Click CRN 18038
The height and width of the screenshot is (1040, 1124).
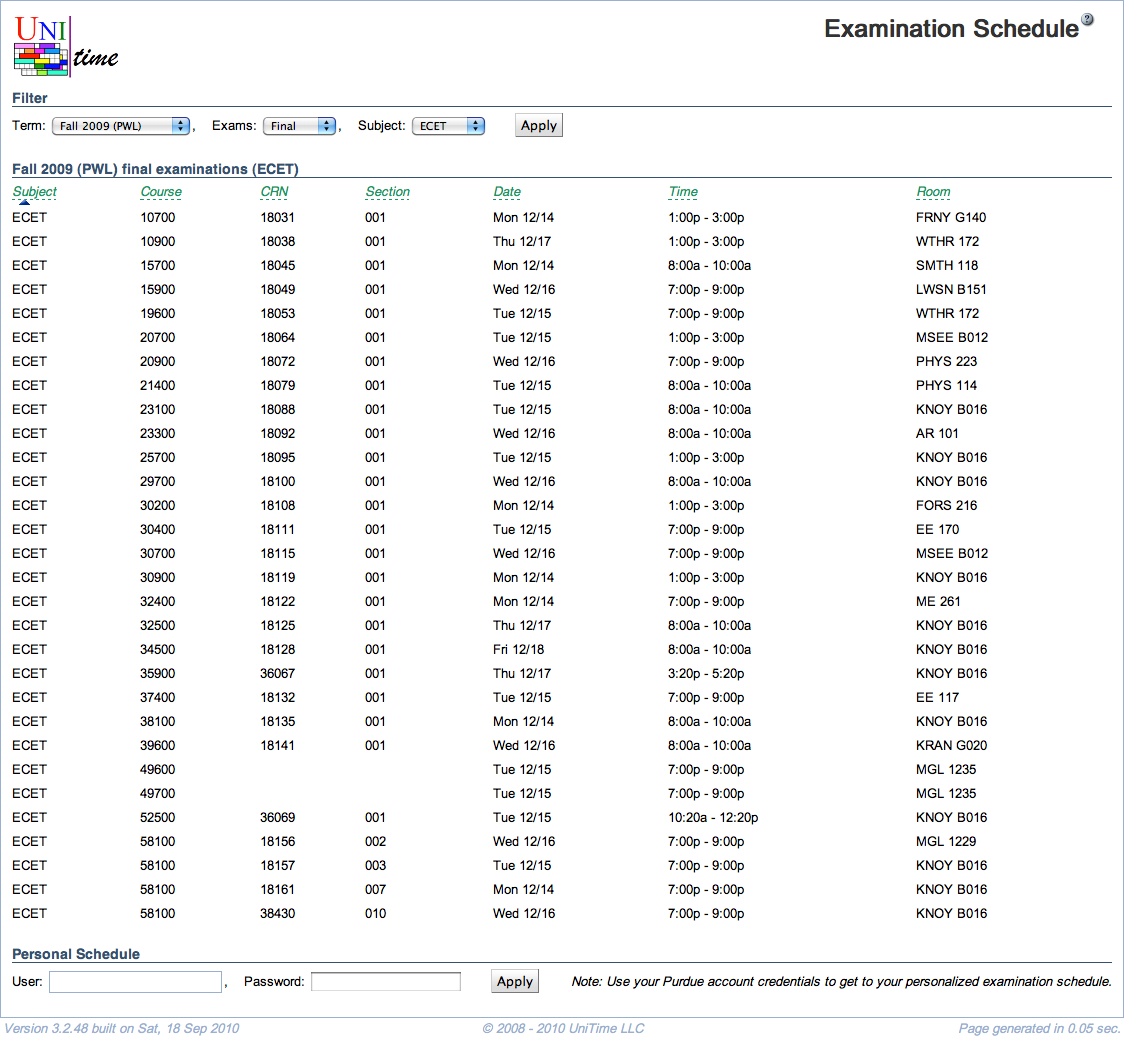tap(277, 242)
